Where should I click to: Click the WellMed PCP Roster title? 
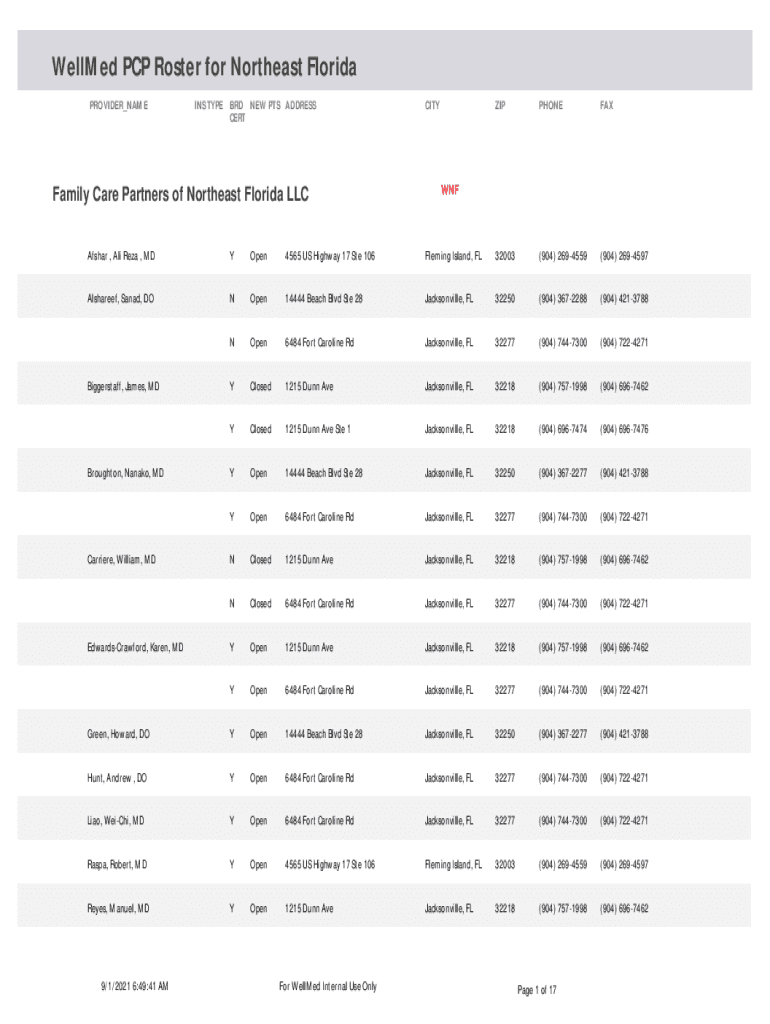[204, 68]
